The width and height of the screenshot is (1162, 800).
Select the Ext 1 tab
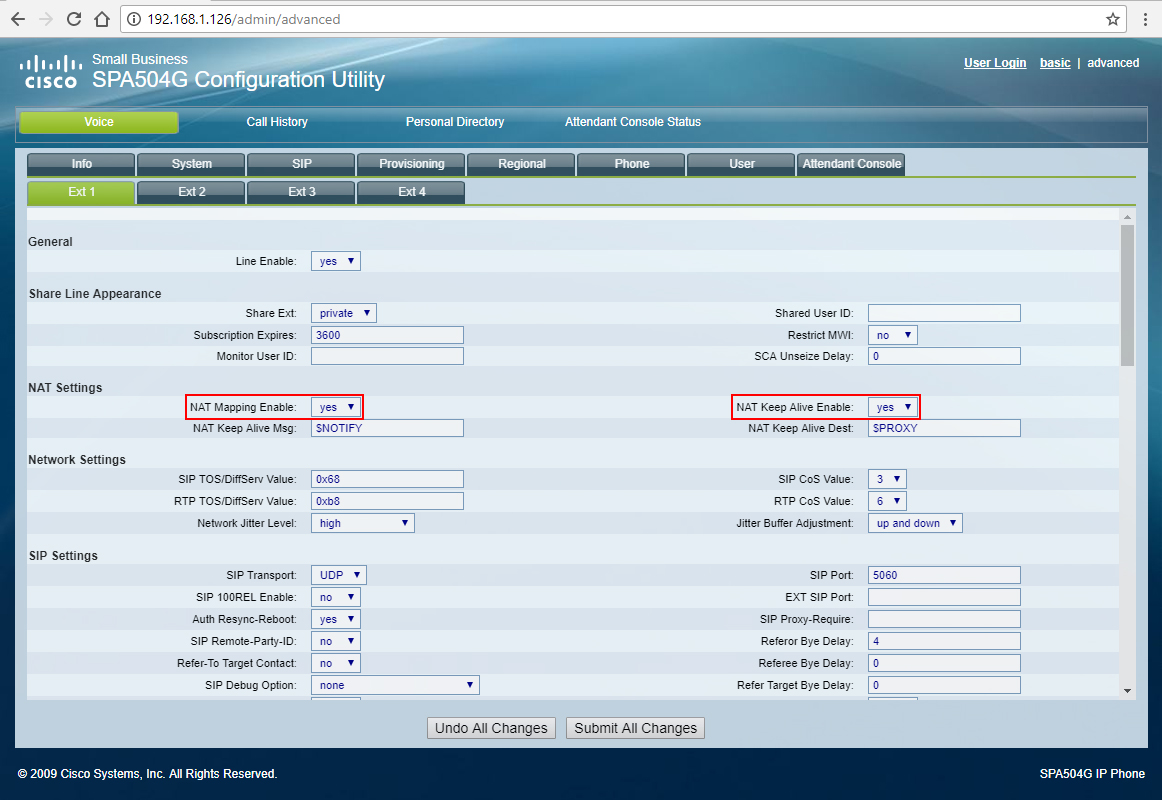click(x=82, y=192)
